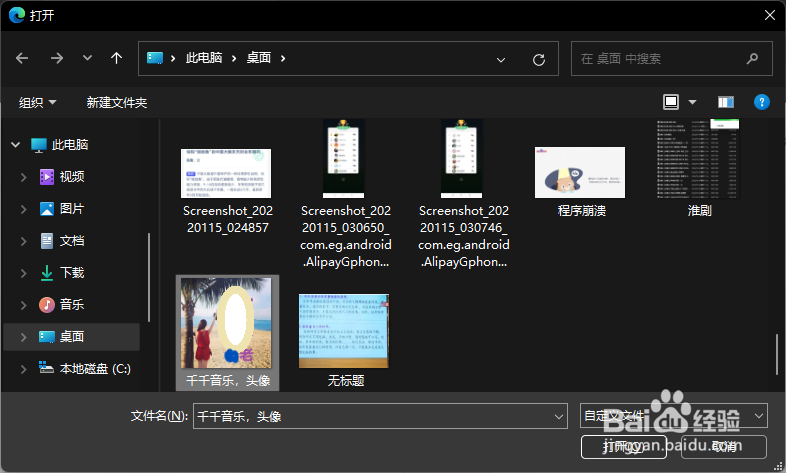Expand the 图片 folder node
This screenshot has width=786, height=473.
click(x=24, y=209)
